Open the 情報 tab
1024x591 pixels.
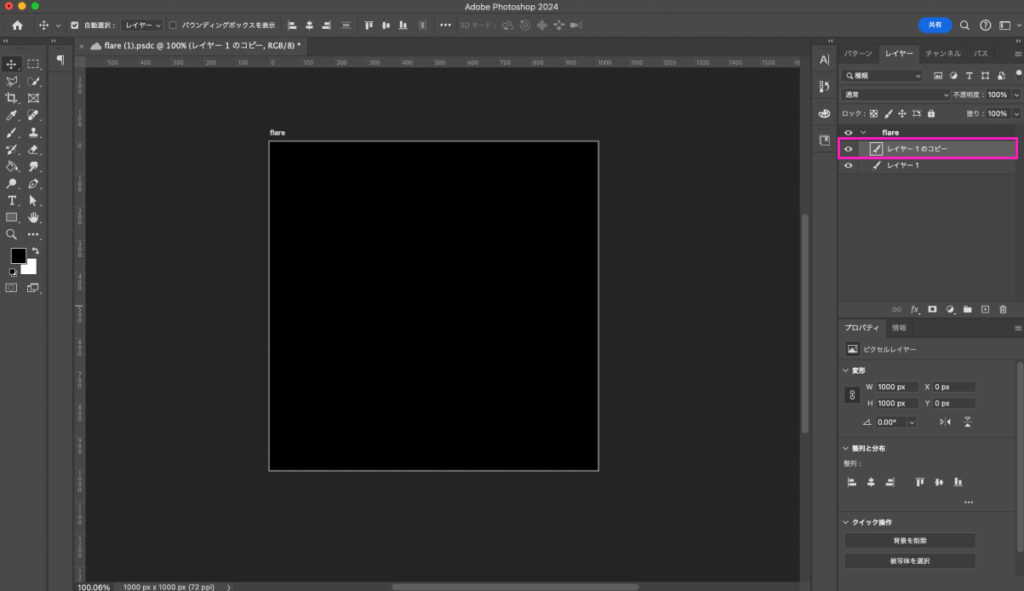(899, 328)
